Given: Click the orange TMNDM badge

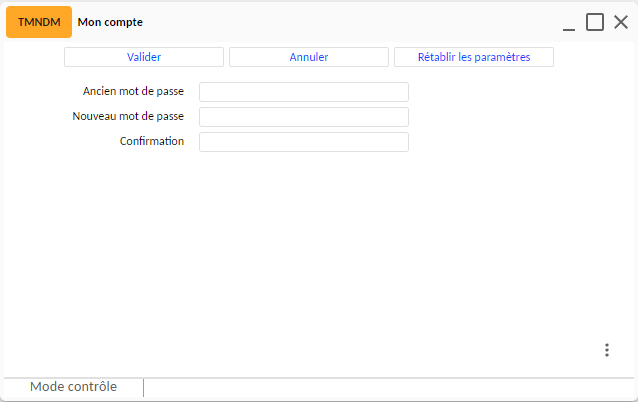Looking at the screenshot, I should [39, 22].
